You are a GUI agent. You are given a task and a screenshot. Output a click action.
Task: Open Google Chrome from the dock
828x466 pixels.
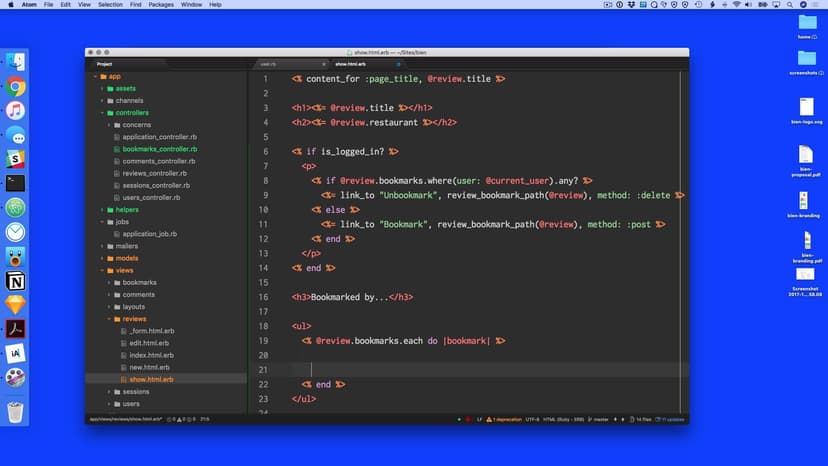click(16, 87)
